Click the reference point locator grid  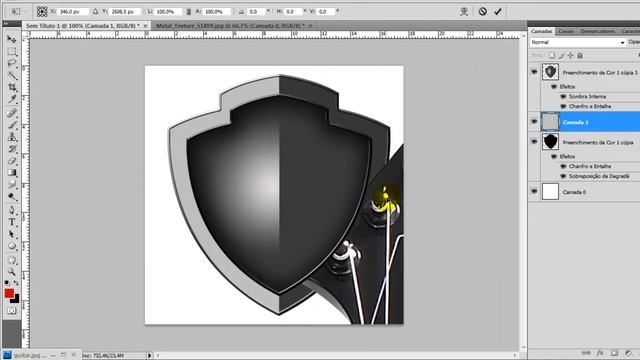[x=42, y=11]
